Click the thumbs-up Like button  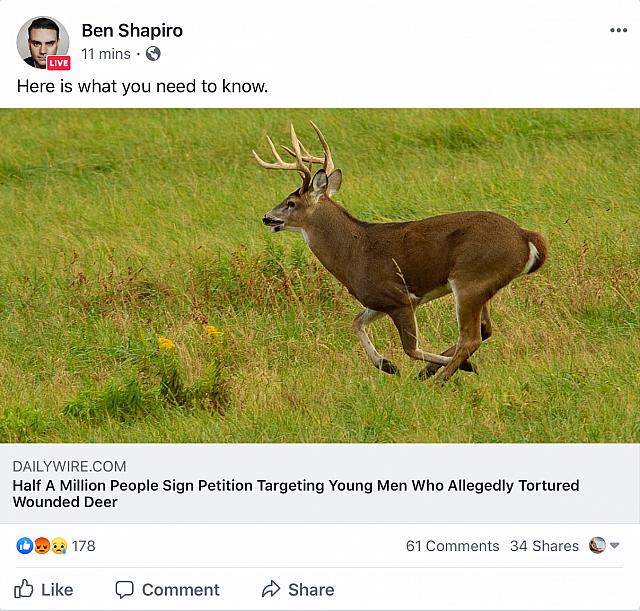(44, 590)
